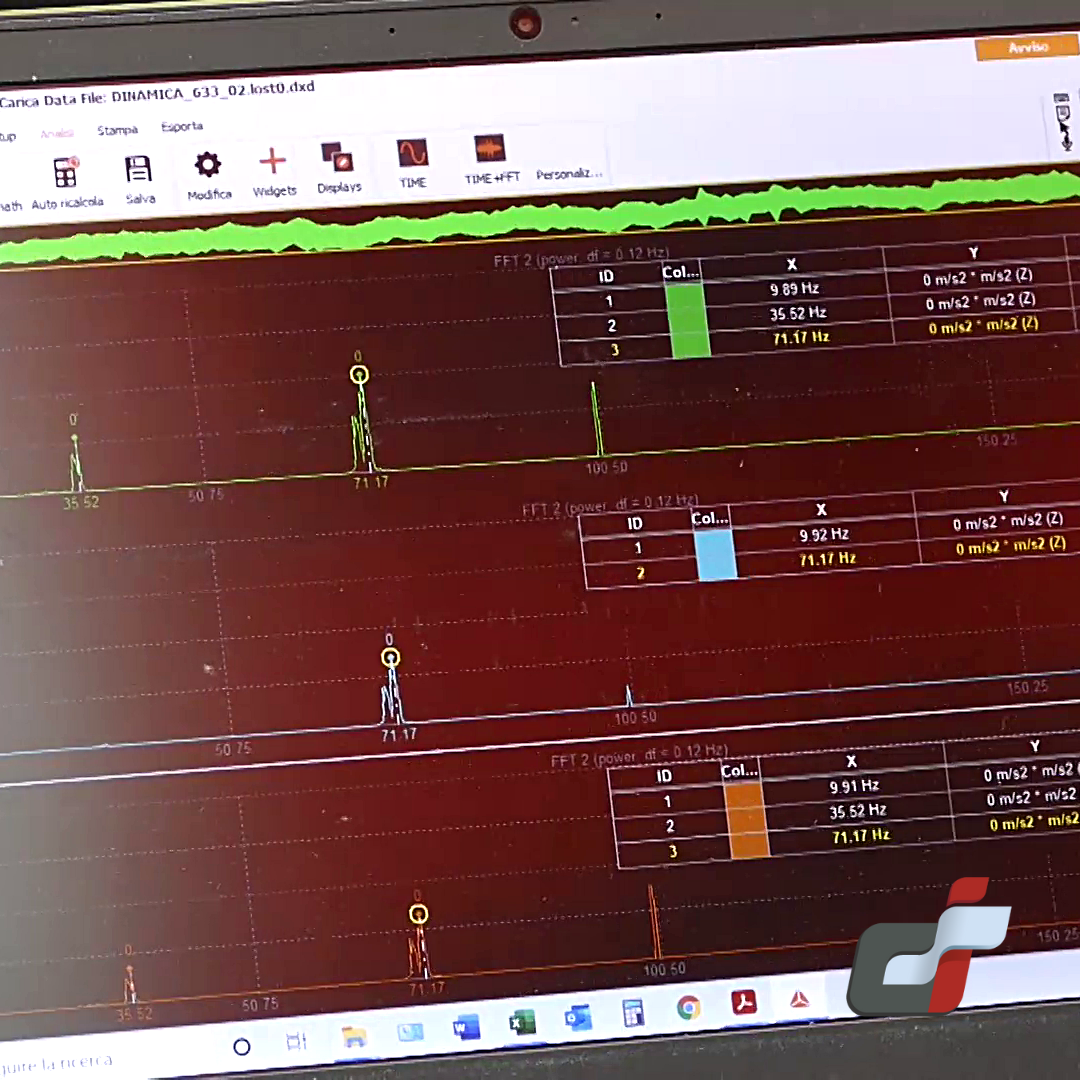The width and height of the screenshot is (1080, 1080).
Task: Pick the orange color swatch in the bottom table
Action: click(x=746, y=819)
